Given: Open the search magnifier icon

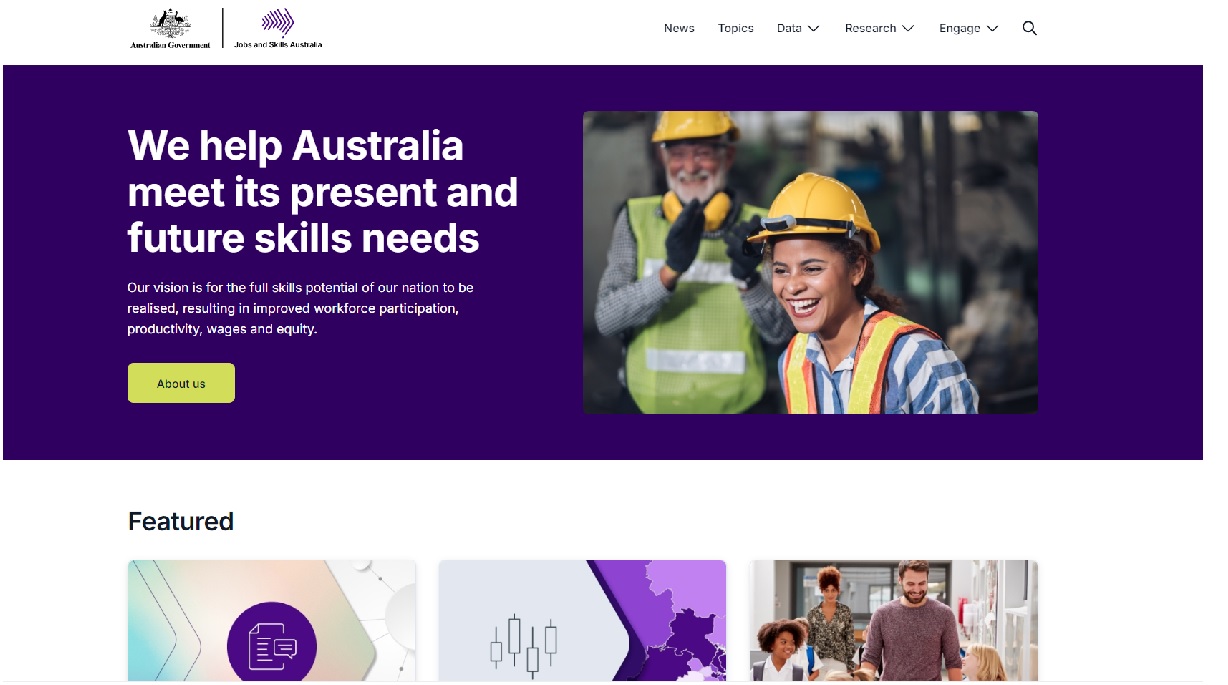Looking at the screenshot, I should [x=1029, y=28].
